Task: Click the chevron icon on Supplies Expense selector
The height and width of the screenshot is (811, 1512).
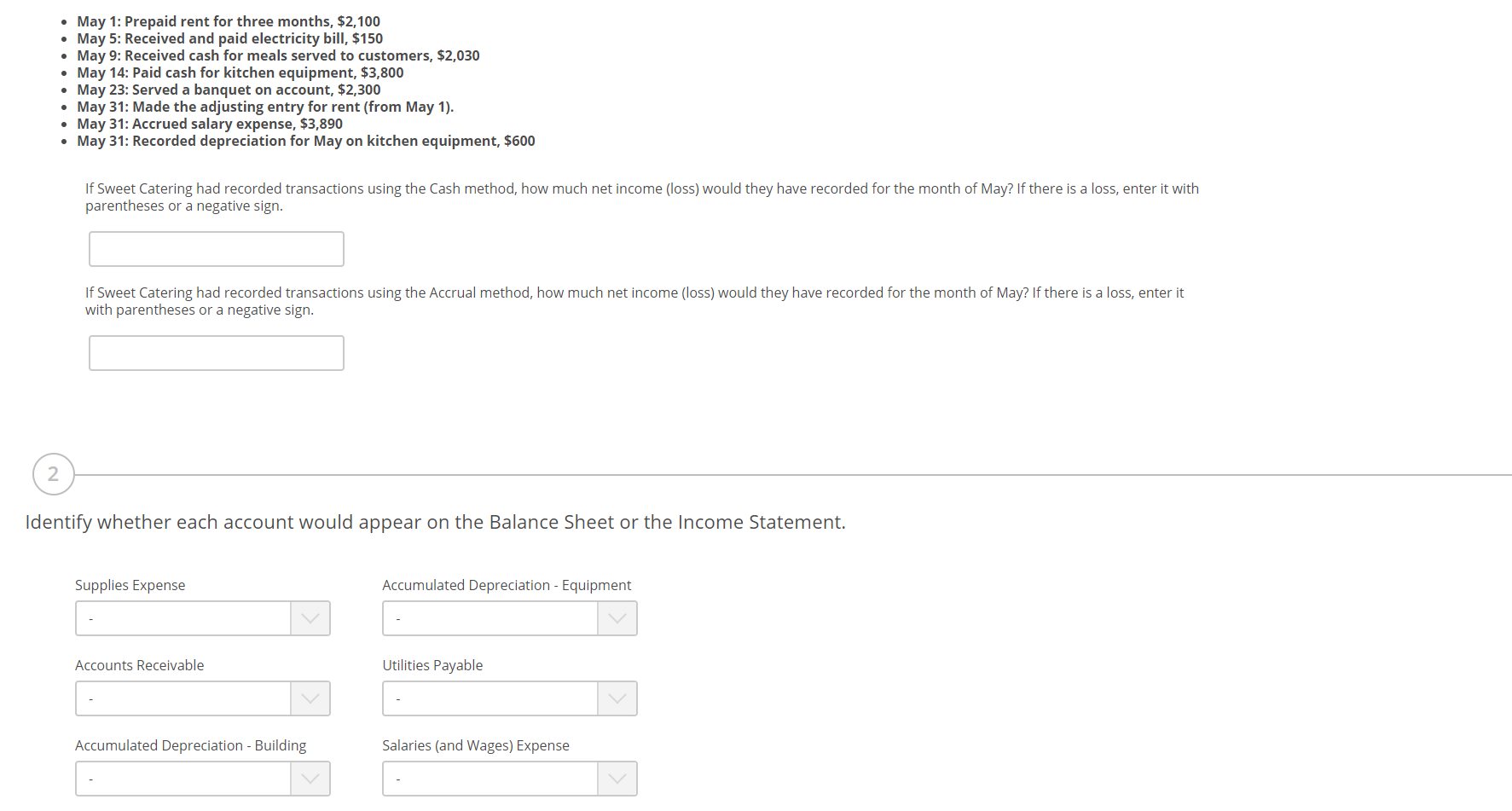Action: [309, 618]
